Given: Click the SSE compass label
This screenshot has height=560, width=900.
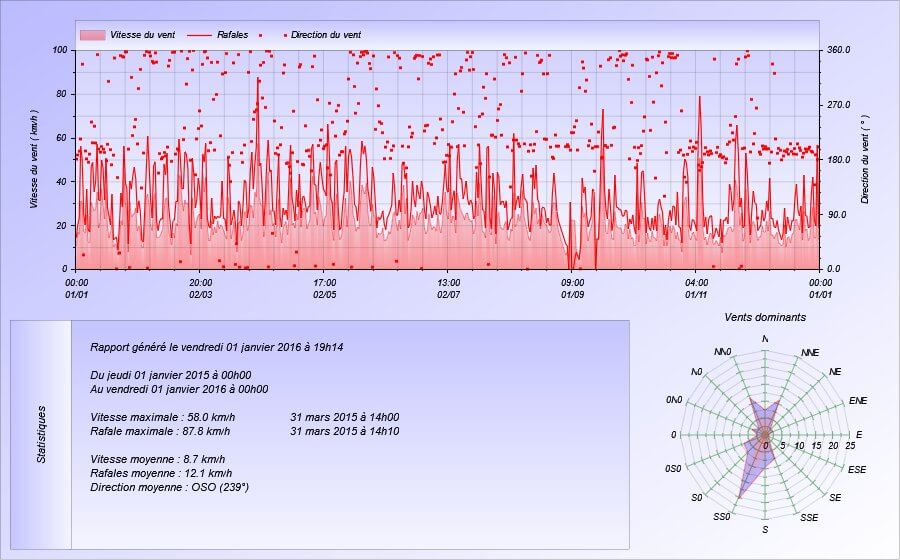Looking at the screenshot, I should point(809,517).
